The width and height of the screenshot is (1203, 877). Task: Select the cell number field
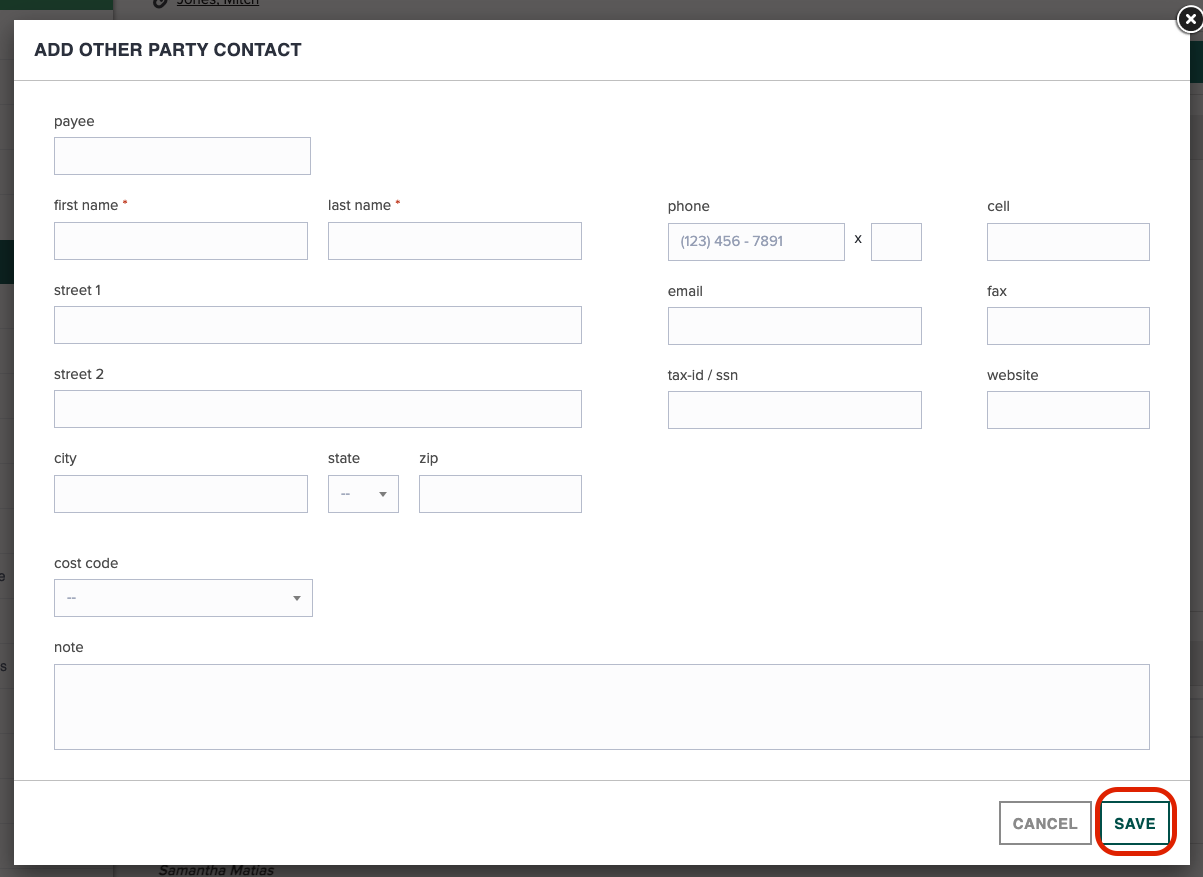[1068, 242]
